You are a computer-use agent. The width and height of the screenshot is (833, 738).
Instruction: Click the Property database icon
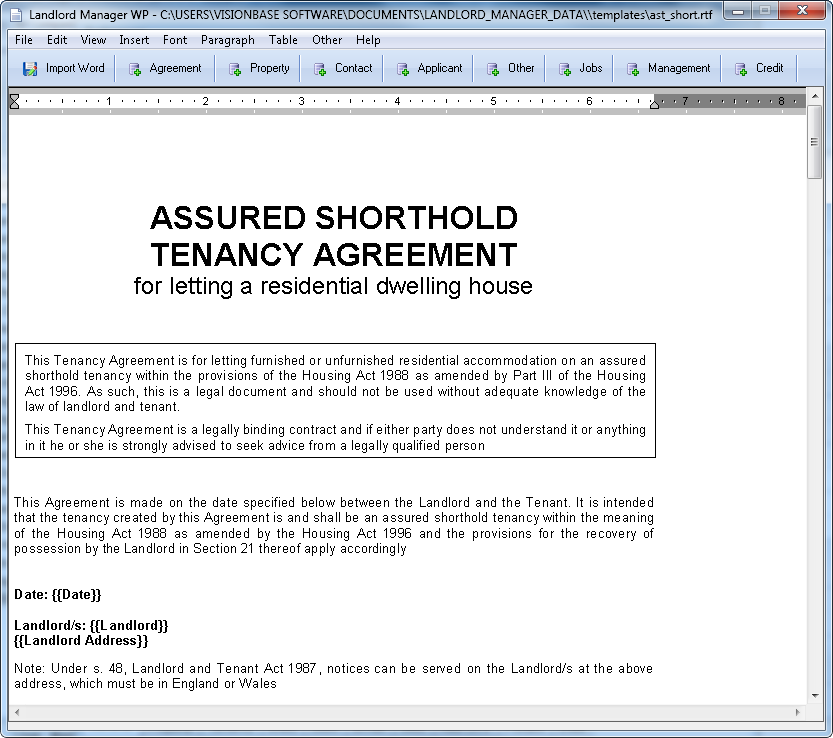(x=235, y=69)
